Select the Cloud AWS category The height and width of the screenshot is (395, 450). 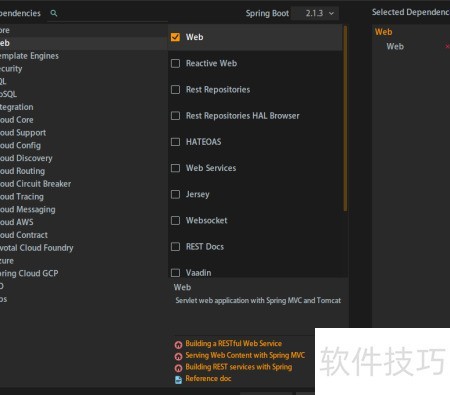click(x=17, y=222)
